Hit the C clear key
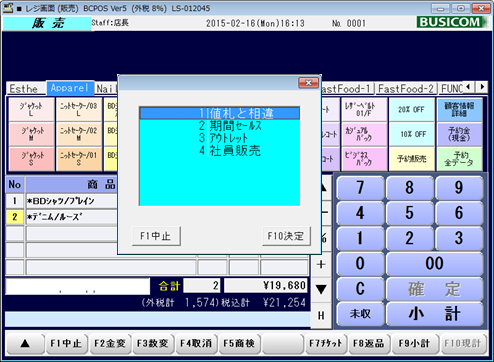The height and width of the screenshot is (362, 494). (x=360, y=289)
